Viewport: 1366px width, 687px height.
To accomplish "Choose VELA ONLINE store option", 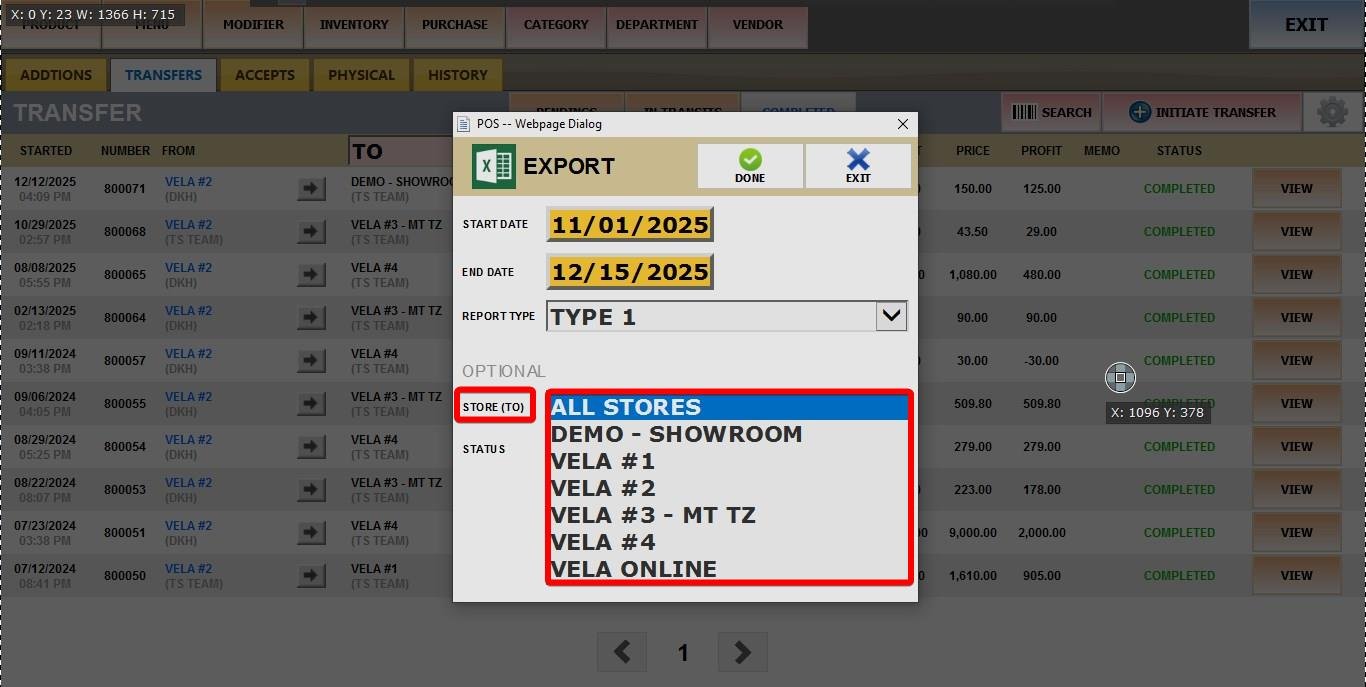I will tap(633, 569).
